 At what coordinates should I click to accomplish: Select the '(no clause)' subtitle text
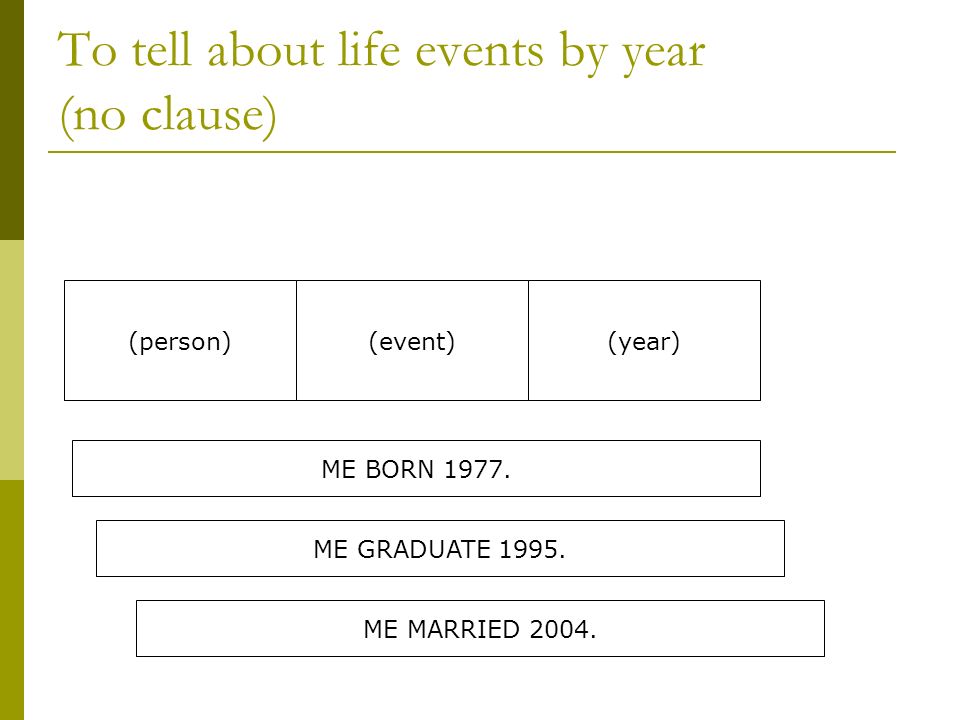(168, 116)
